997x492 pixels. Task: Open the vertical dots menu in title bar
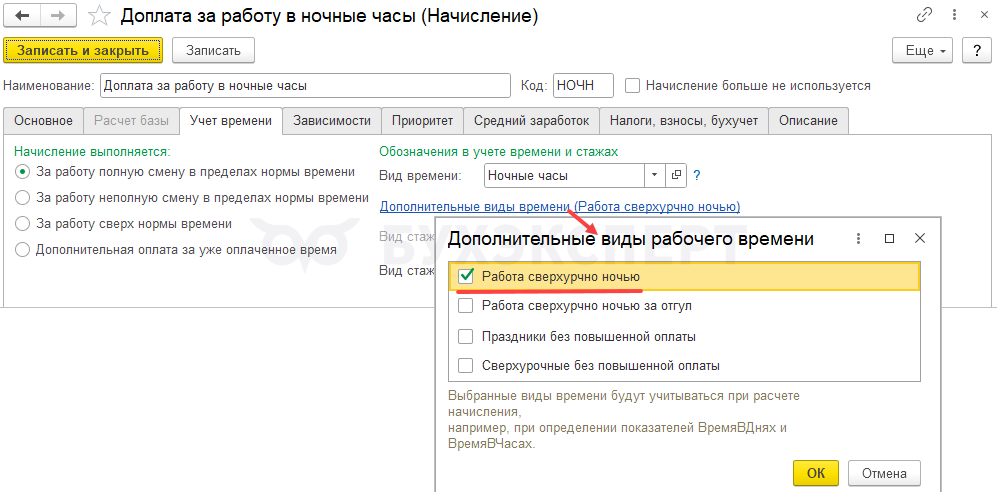(950, 16)
